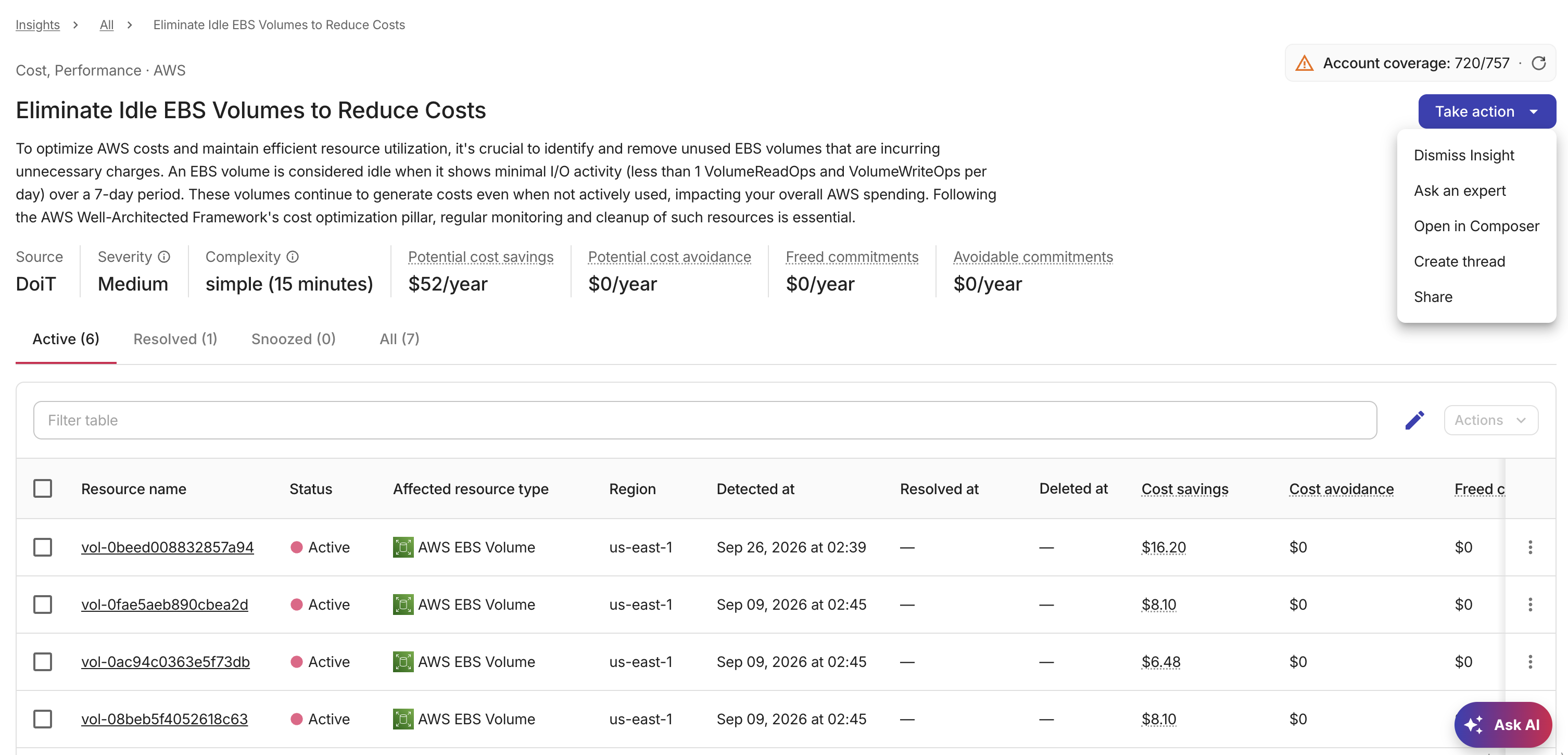Click the Cost avoidance column header
1568x755 pixels.
tap(1341, 489)
